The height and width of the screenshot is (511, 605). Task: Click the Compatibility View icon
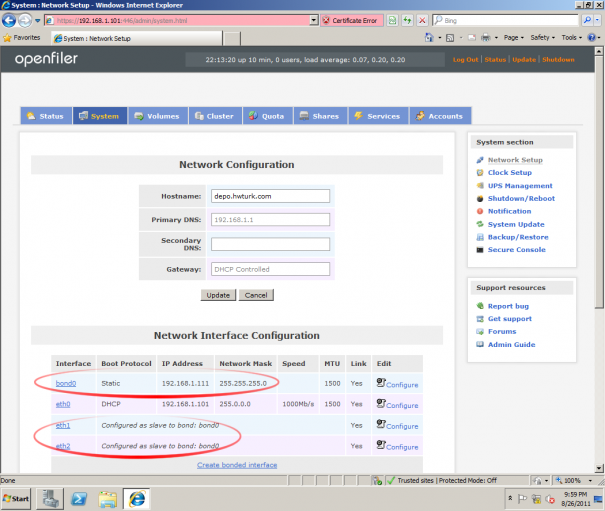[x=392, y=20]
